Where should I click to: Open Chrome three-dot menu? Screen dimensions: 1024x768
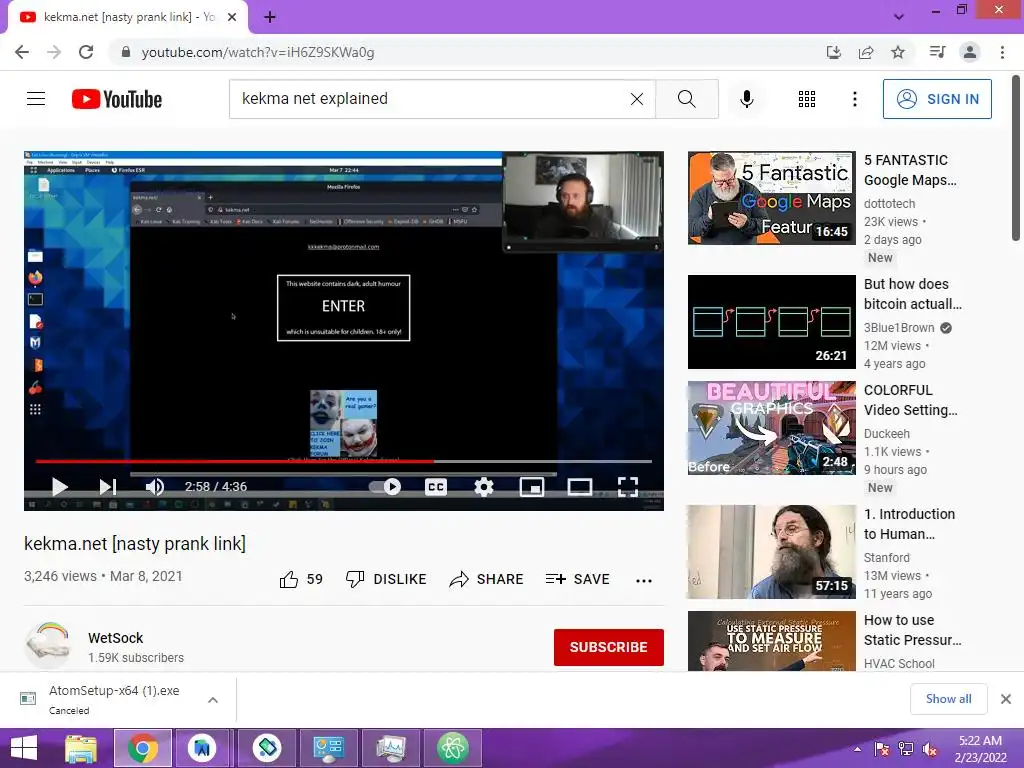(x=1002, y=52)
